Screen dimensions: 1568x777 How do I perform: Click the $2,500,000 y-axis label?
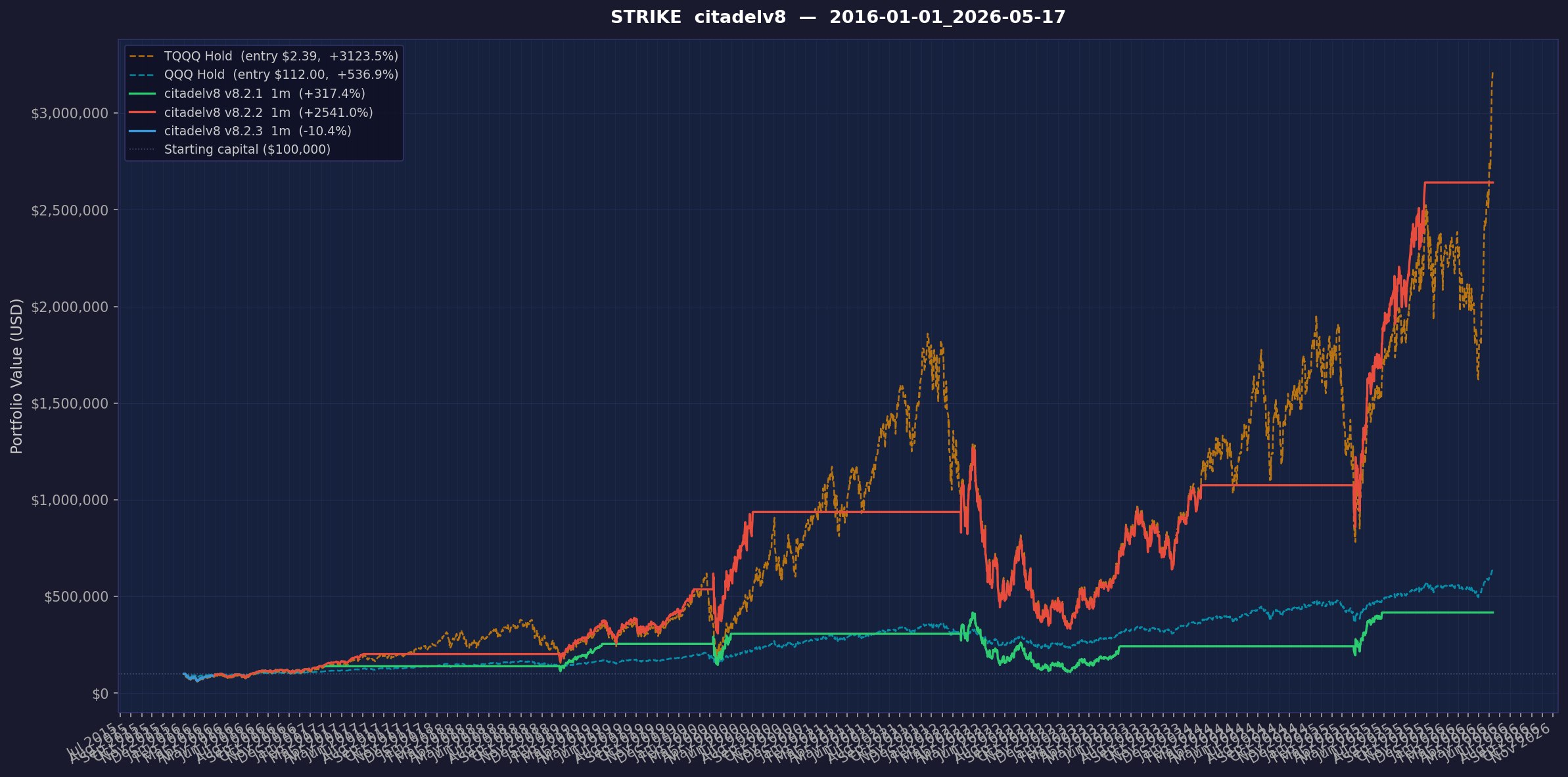(70, 210)
